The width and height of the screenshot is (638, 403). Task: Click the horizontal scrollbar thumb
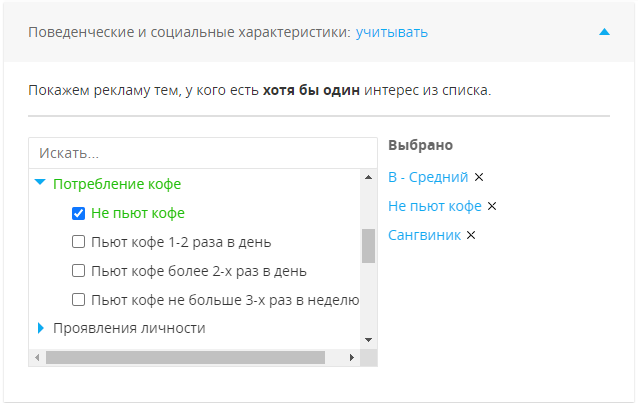point(185,357)
